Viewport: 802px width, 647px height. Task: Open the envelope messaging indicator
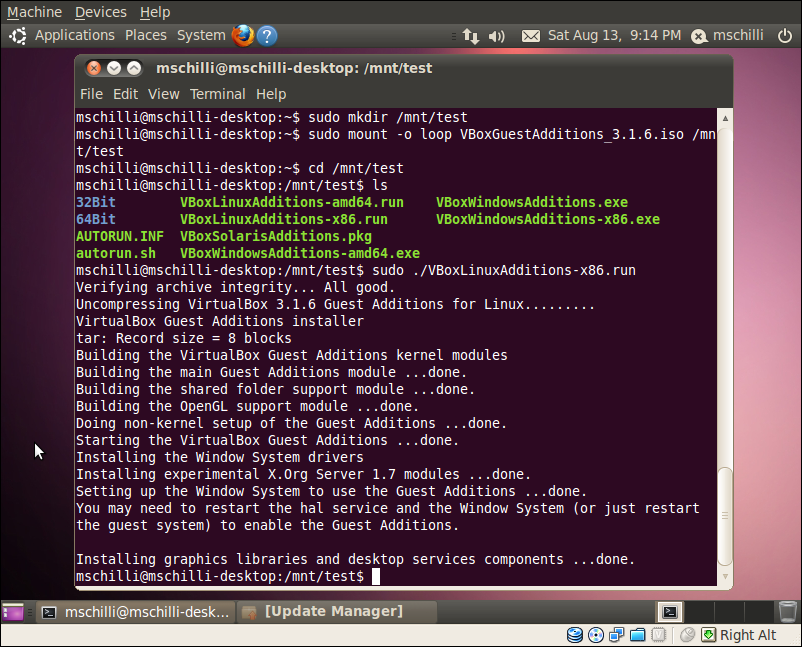(x=530, y=36)
